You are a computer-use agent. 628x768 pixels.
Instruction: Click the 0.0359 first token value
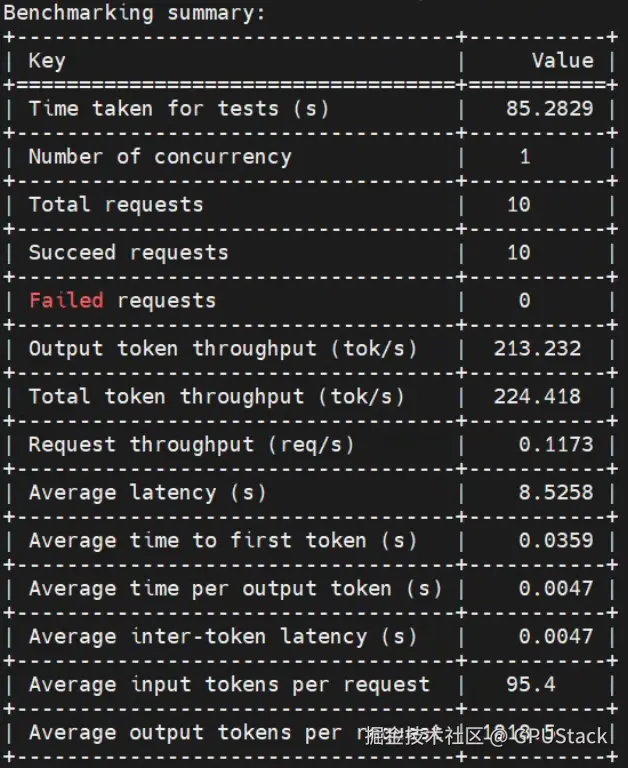coord(556,541)
